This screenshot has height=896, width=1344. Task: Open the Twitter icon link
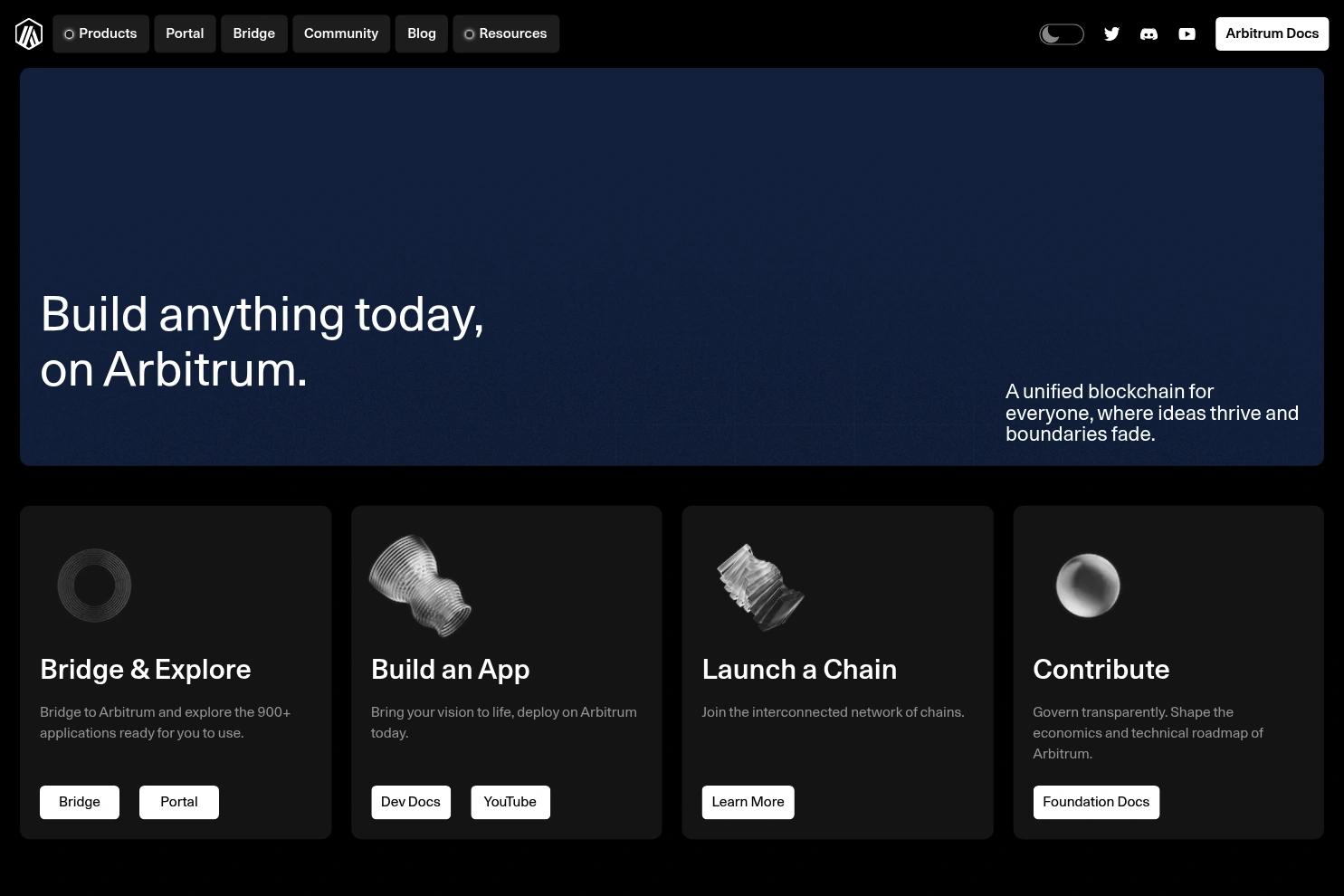1111,33
